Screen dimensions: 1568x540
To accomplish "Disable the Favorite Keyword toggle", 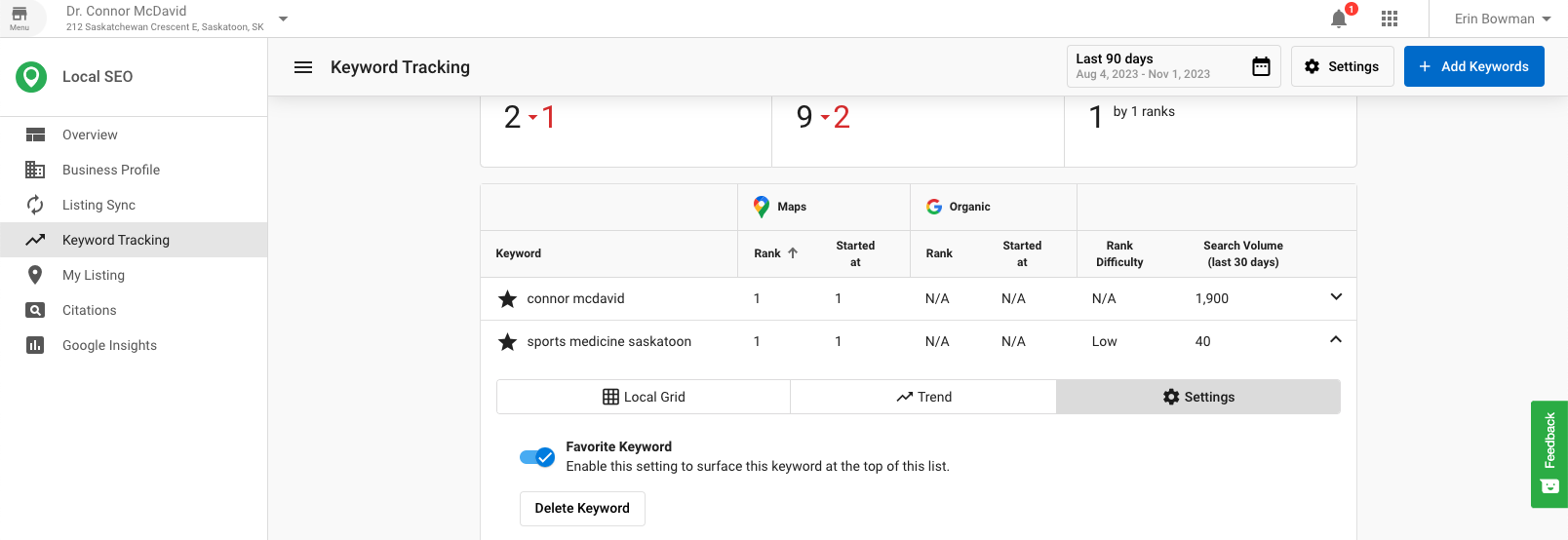I will [x=537, y=457].
